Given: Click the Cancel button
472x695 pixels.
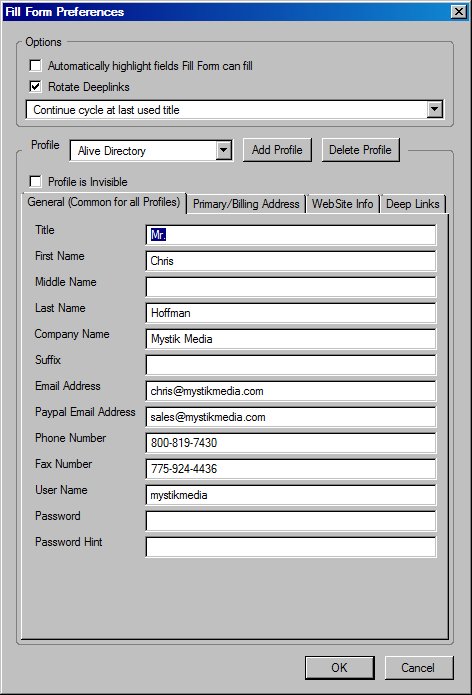Looking at the screenshot, I should (418, 668).
